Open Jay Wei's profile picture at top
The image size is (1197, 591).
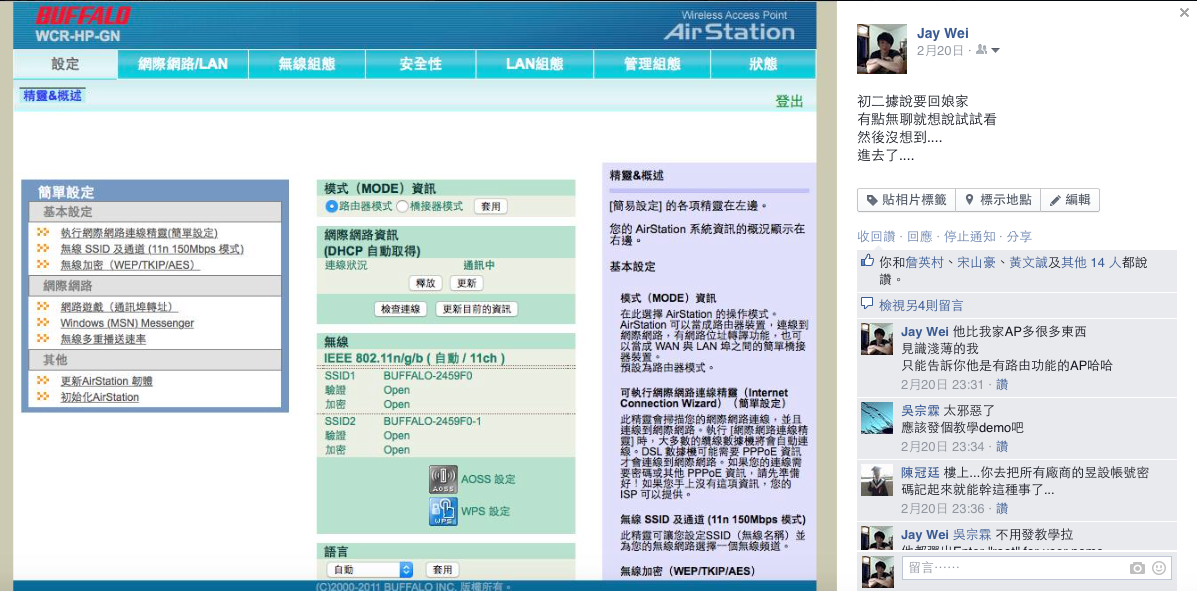(x=882, y=48)
